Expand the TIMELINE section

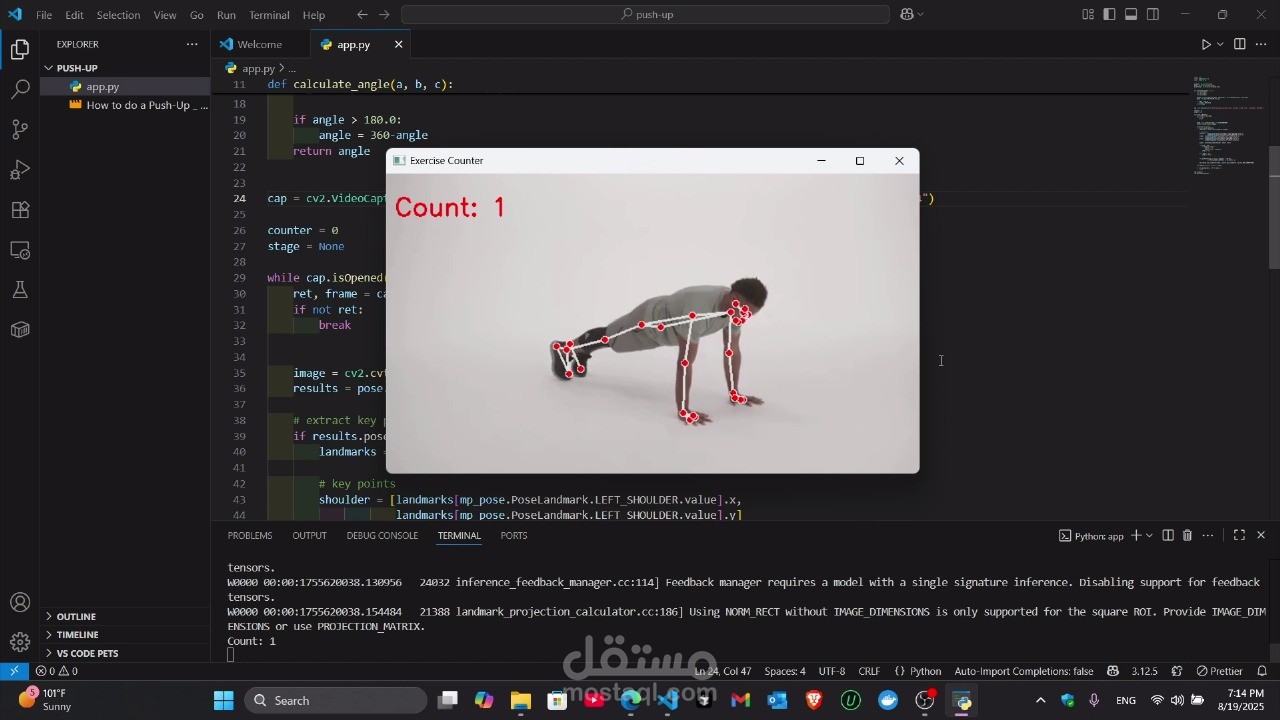(x=125, y=635)
